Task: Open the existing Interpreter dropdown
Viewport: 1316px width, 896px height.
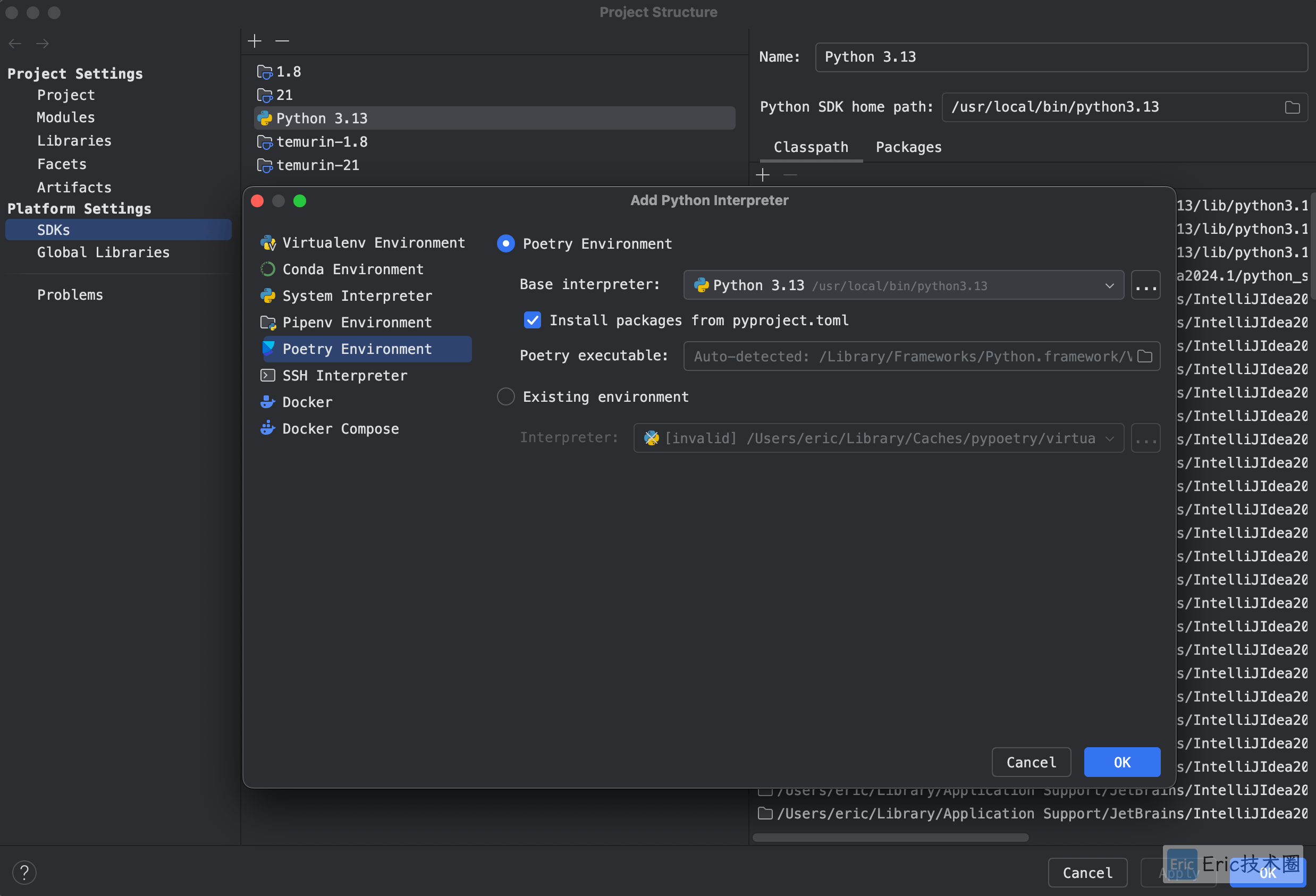Action: pyautogui.click(x=878, y=438)
